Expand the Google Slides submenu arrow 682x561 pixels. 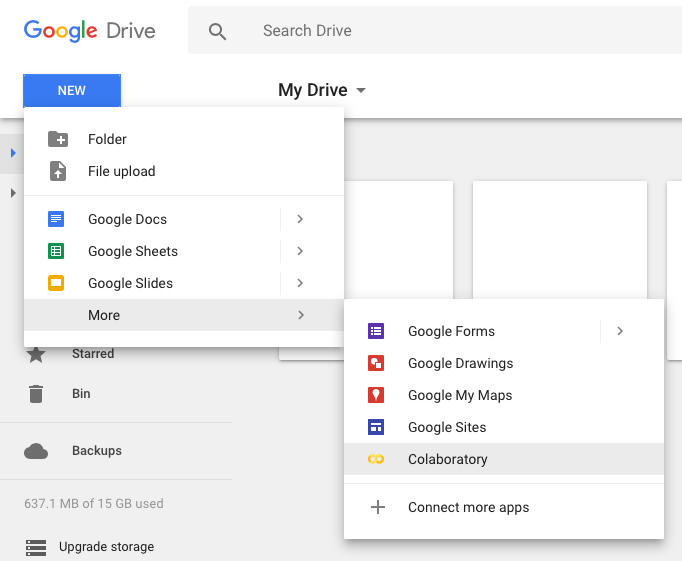coord(300,283)
